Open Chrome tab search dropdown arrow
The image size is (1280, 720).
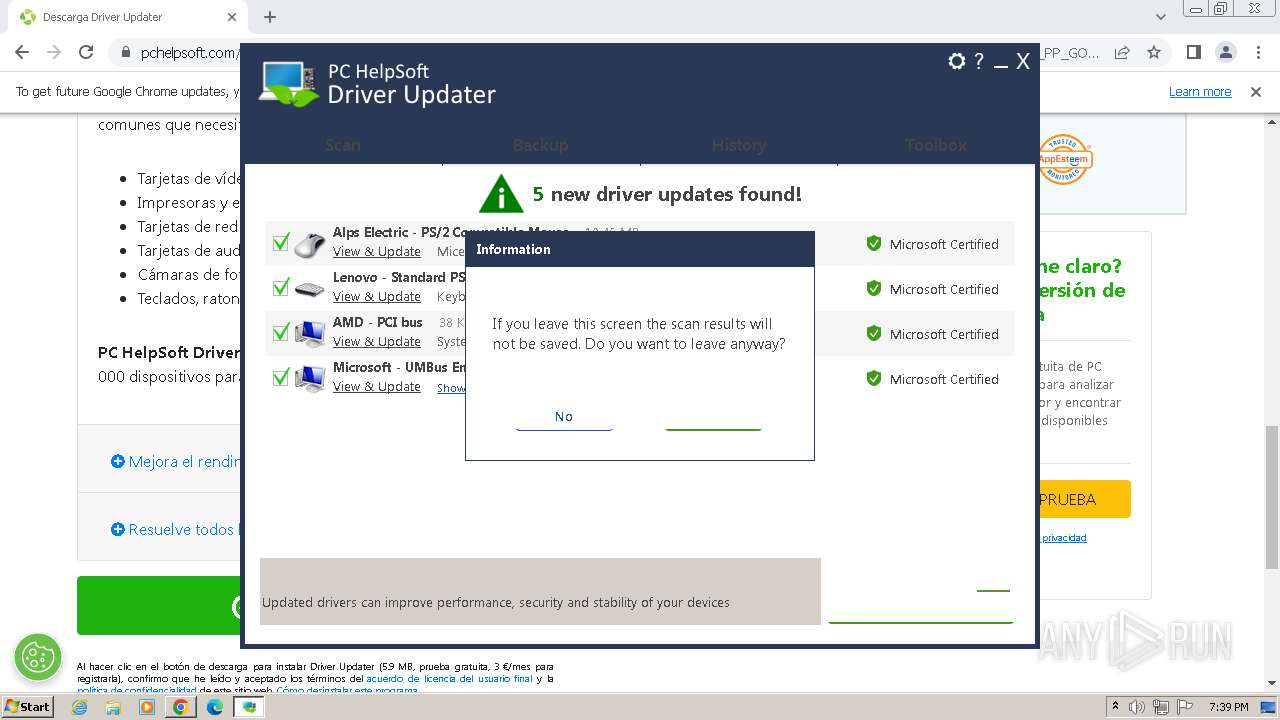click(x=1161, y=17)
